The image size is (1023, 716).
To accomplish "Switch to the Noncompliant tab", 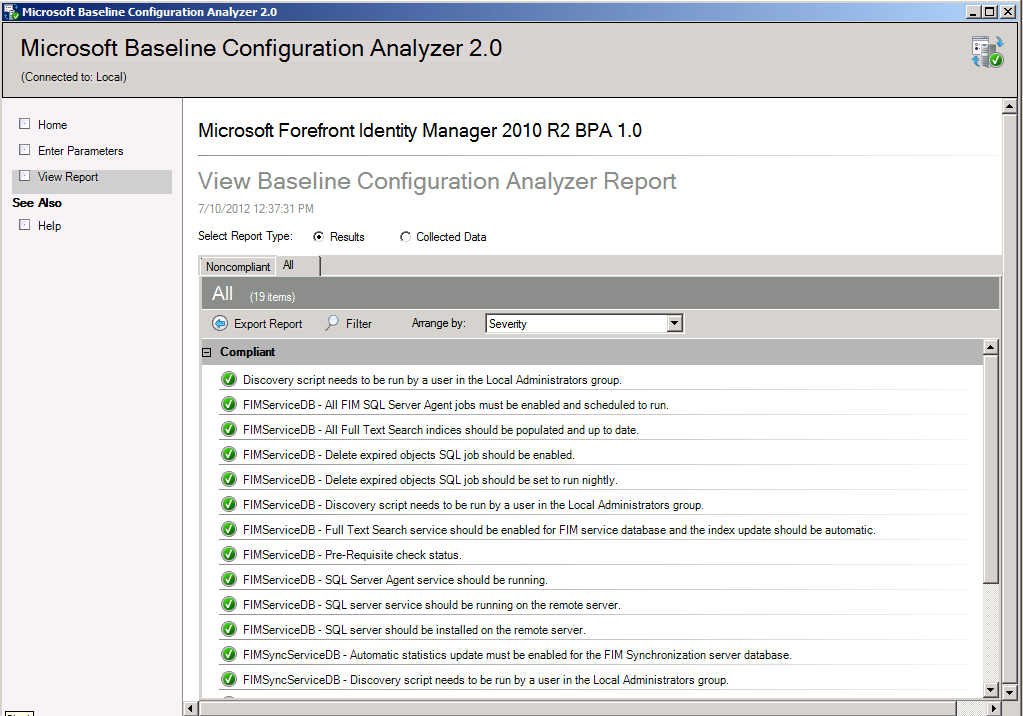I will pos(238,267).
